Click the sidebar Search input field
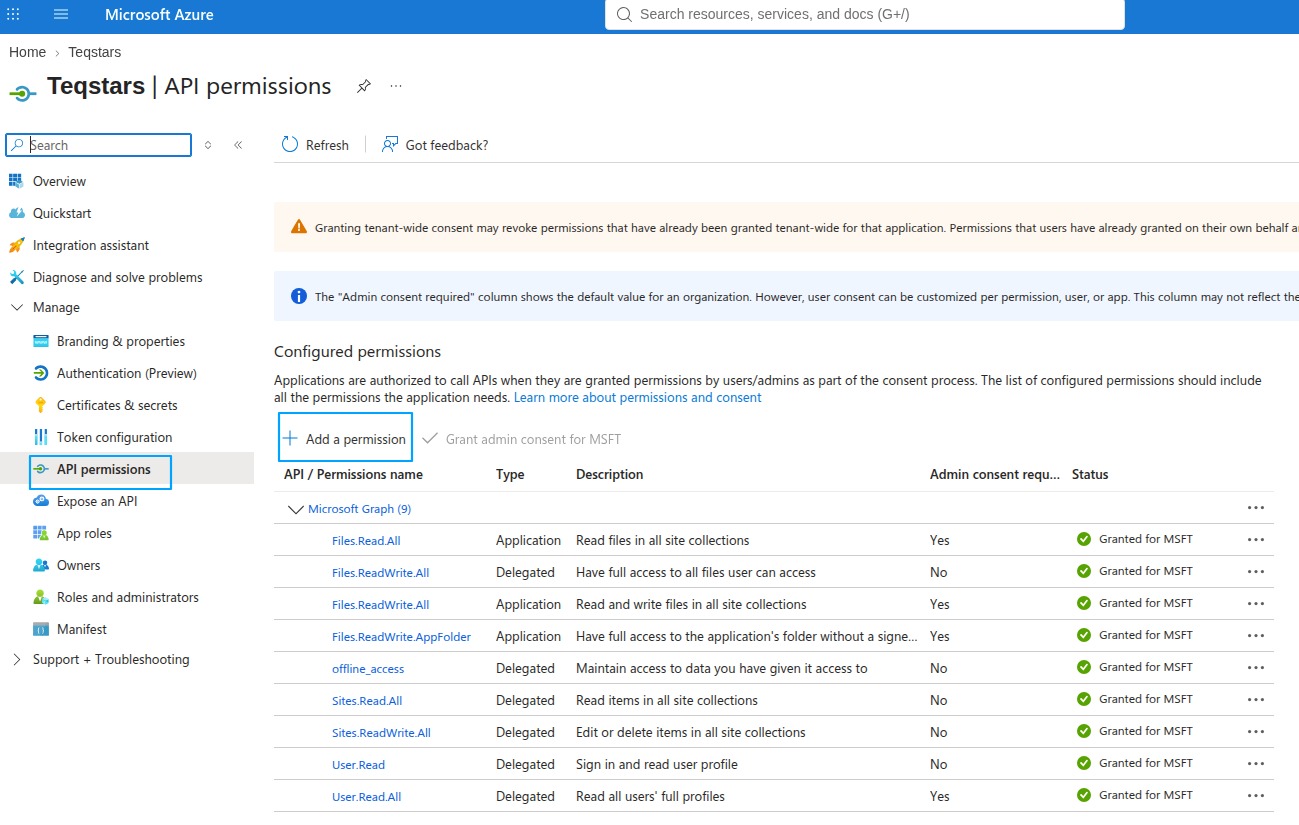Viewport: 1299px width, 825px height. tap(98, 145)
